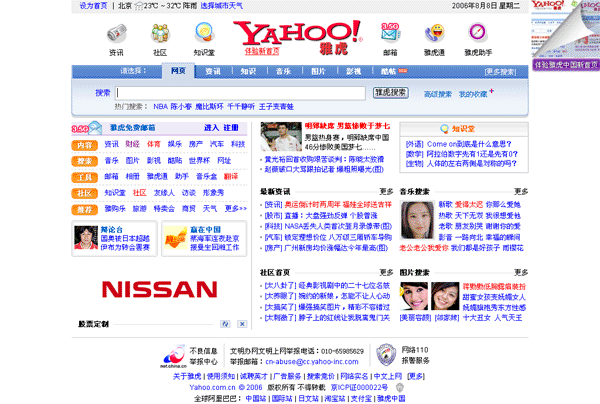Click the second photo in 图片搜索
The image size is (600, 404).
(x=445, y=296)
